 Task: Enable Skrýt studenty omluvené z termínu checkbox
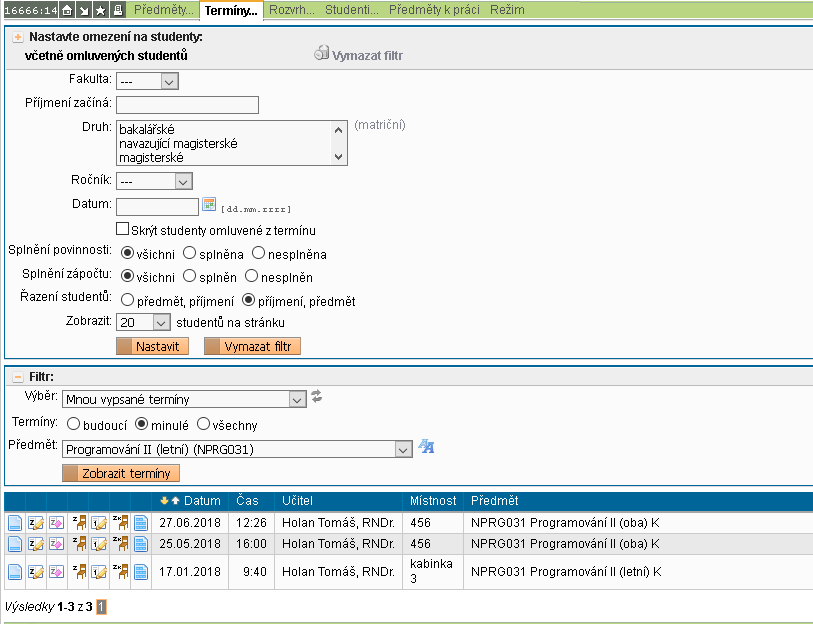tap(122, 230)
